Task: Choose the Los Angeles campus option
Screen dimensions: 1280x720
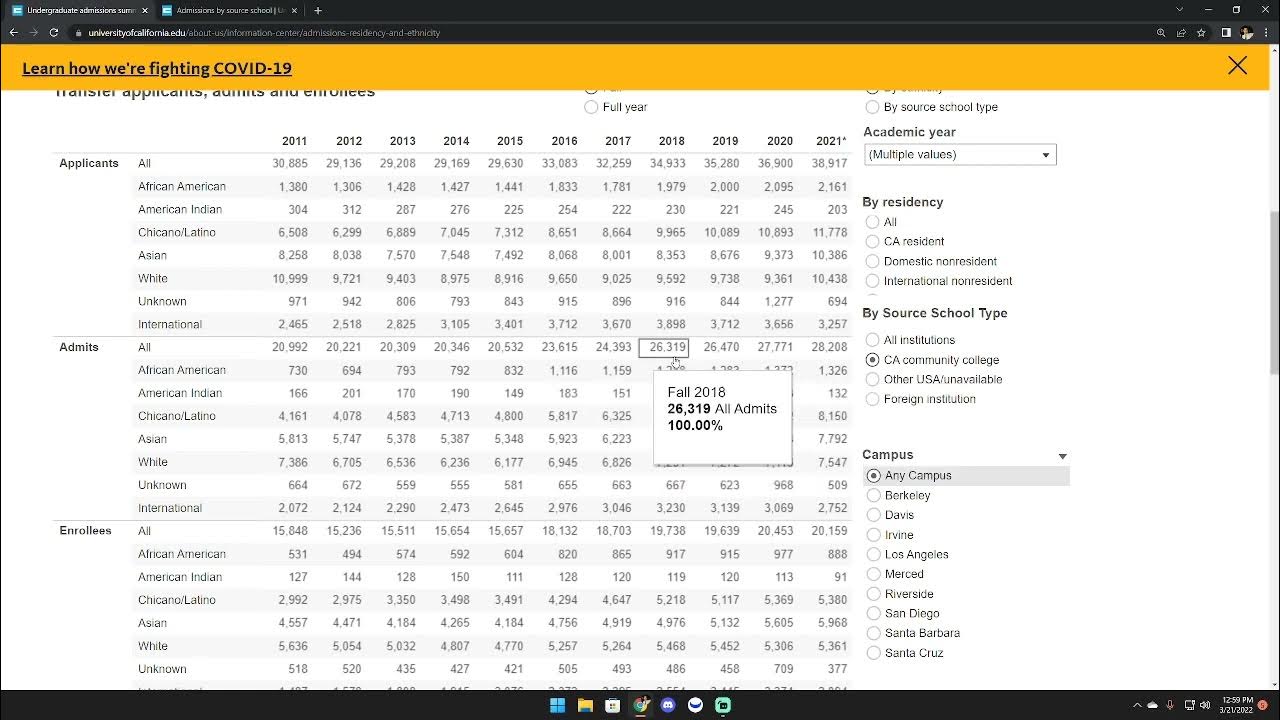Action: pos(874,554)
